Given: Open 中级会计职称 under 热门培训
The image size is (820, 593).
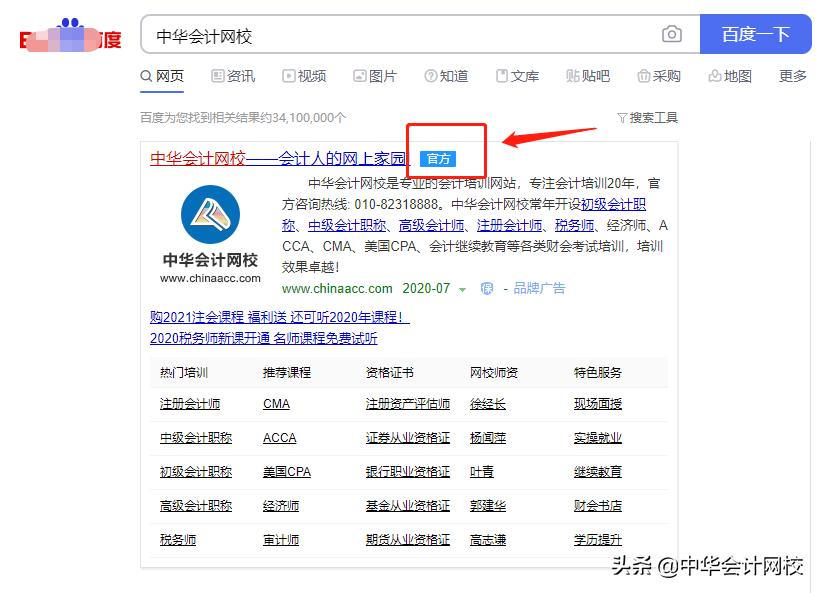Looking at the screenshot, I should pos(196,438).
